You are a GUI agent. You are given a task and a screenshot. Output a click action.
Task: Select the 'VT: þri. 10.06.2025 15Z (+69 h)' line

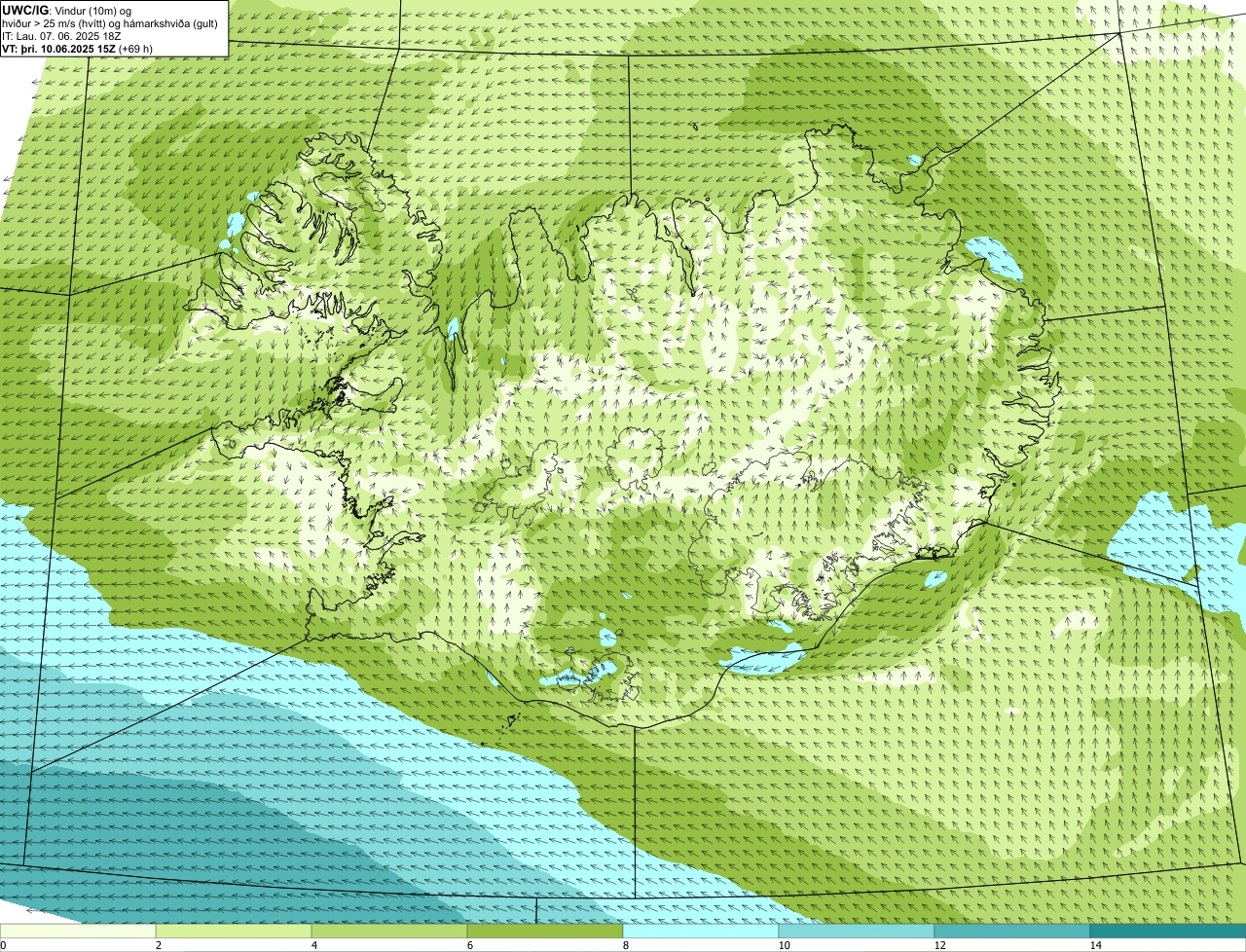pos(78,49)
